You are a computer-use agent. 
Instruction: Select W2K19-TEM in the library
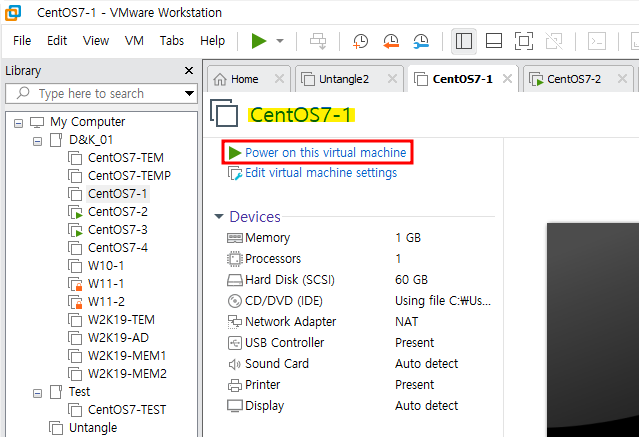click(x=121, y=320)
